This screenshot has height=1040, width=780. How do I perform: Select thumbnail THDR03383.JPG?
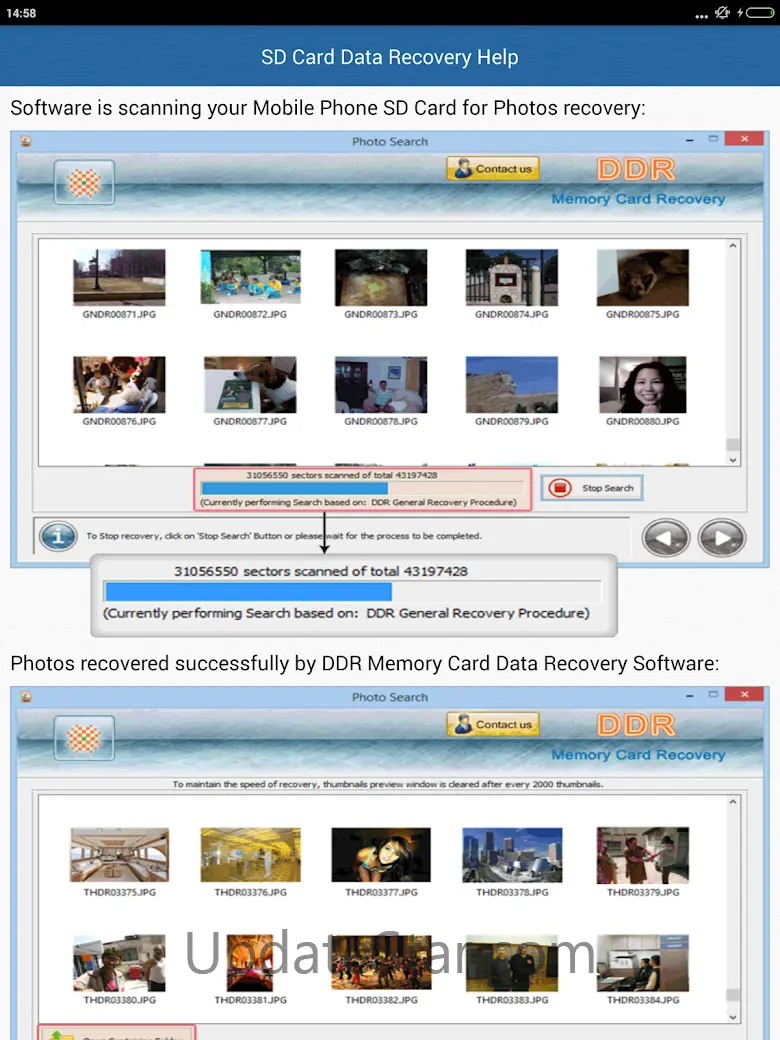511,962
